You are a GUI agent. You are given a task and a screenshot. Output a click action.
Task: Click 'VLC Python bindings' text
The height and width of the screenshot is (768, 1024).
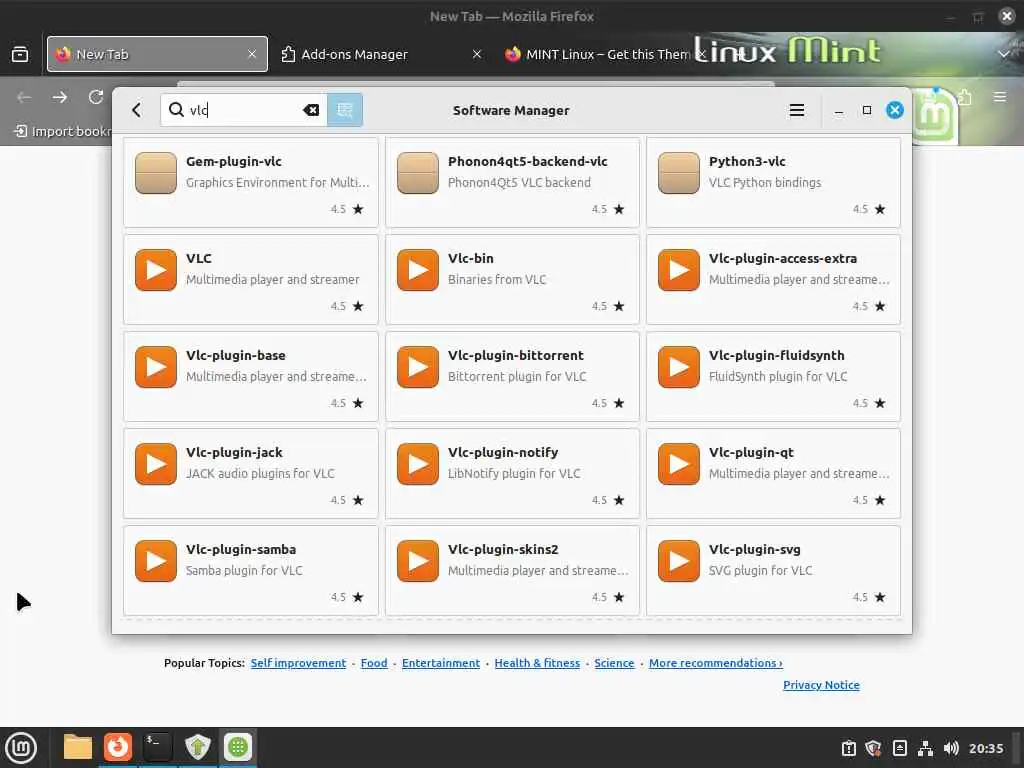click(x=765, y=182)
